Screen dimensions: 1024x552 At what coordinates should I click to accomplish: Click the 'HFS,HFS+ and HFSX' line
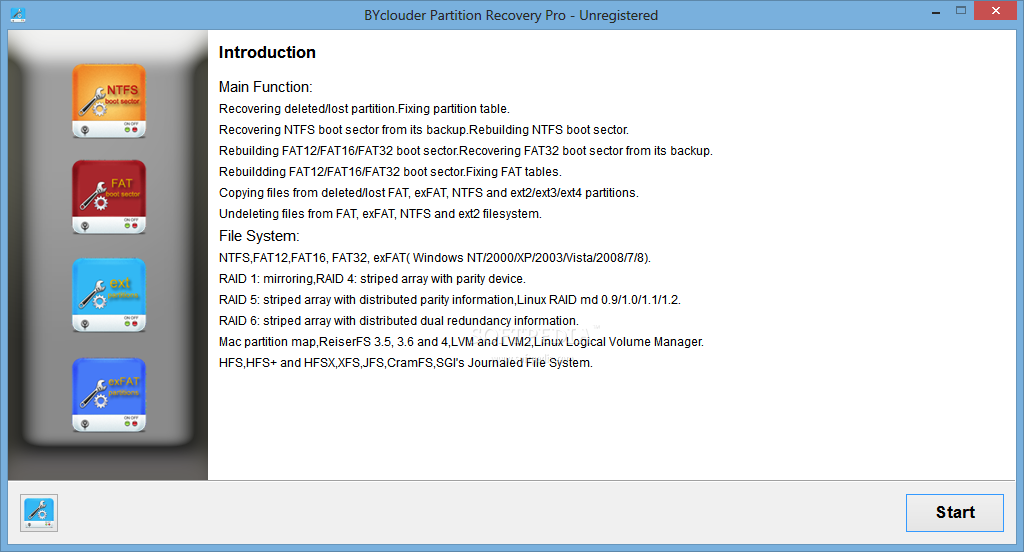pyautogui.click(x=406, y=363)
